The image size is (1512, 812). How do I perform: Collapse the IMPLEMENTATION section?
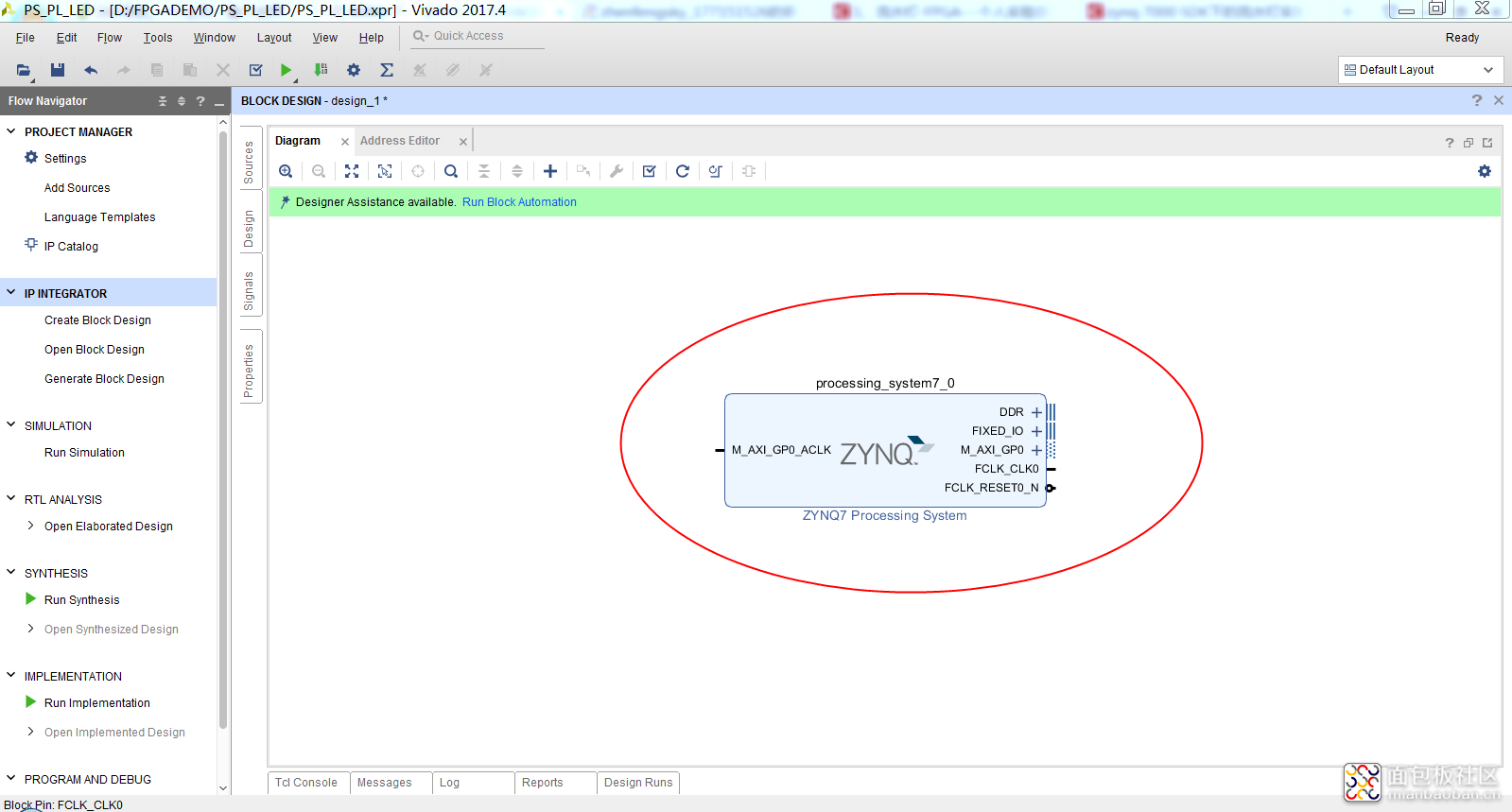click(x=11, y=676)
